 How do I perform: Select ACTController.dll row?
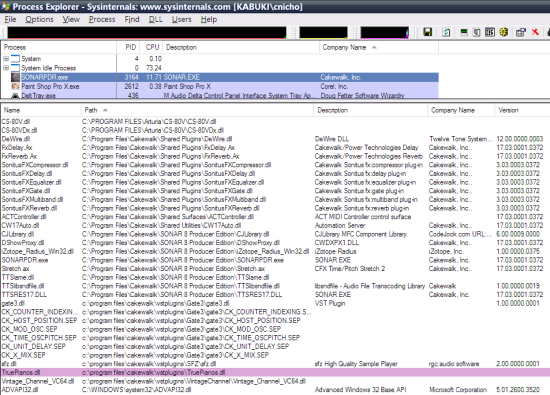(x=275, y=217)
